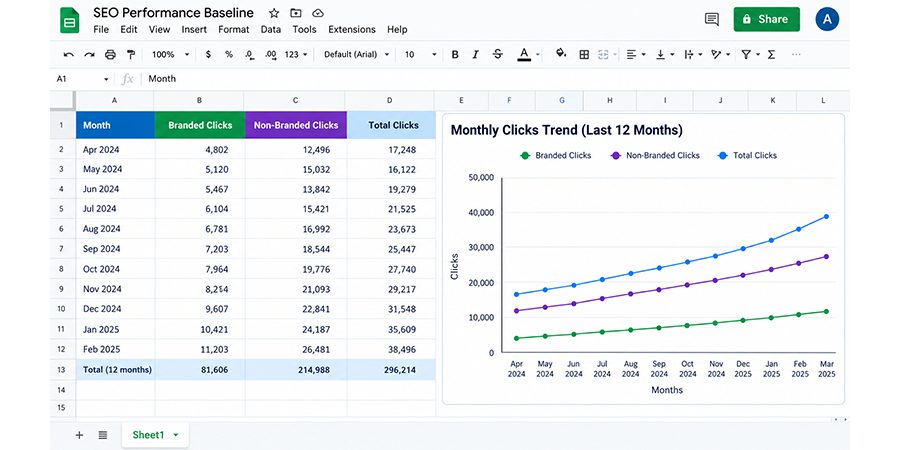Click the Monthly Clicks Trend chart title
900x450 pixels.
click(567, 130)
